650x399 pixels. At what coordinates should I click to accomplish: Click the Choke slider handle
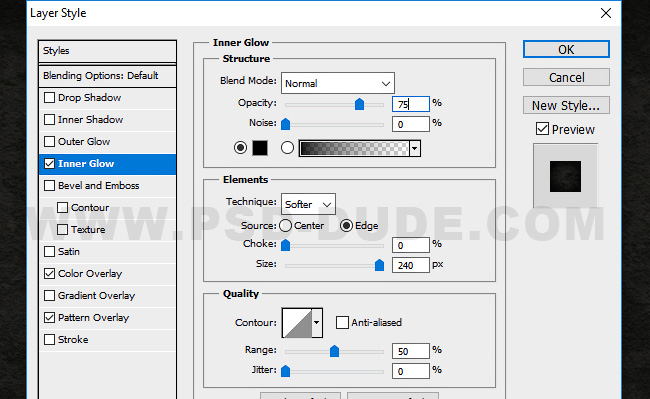[286, 245]
